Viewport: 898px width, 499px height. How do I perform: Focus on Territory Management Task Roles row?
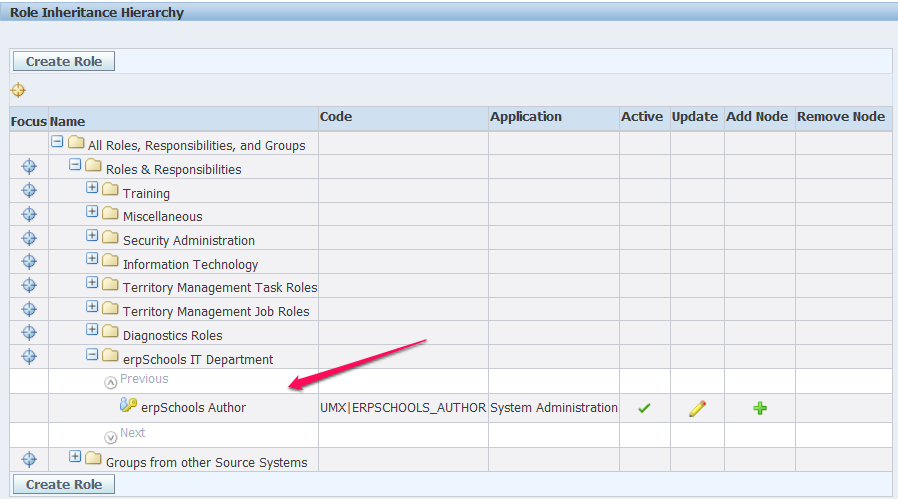(29, 285)
